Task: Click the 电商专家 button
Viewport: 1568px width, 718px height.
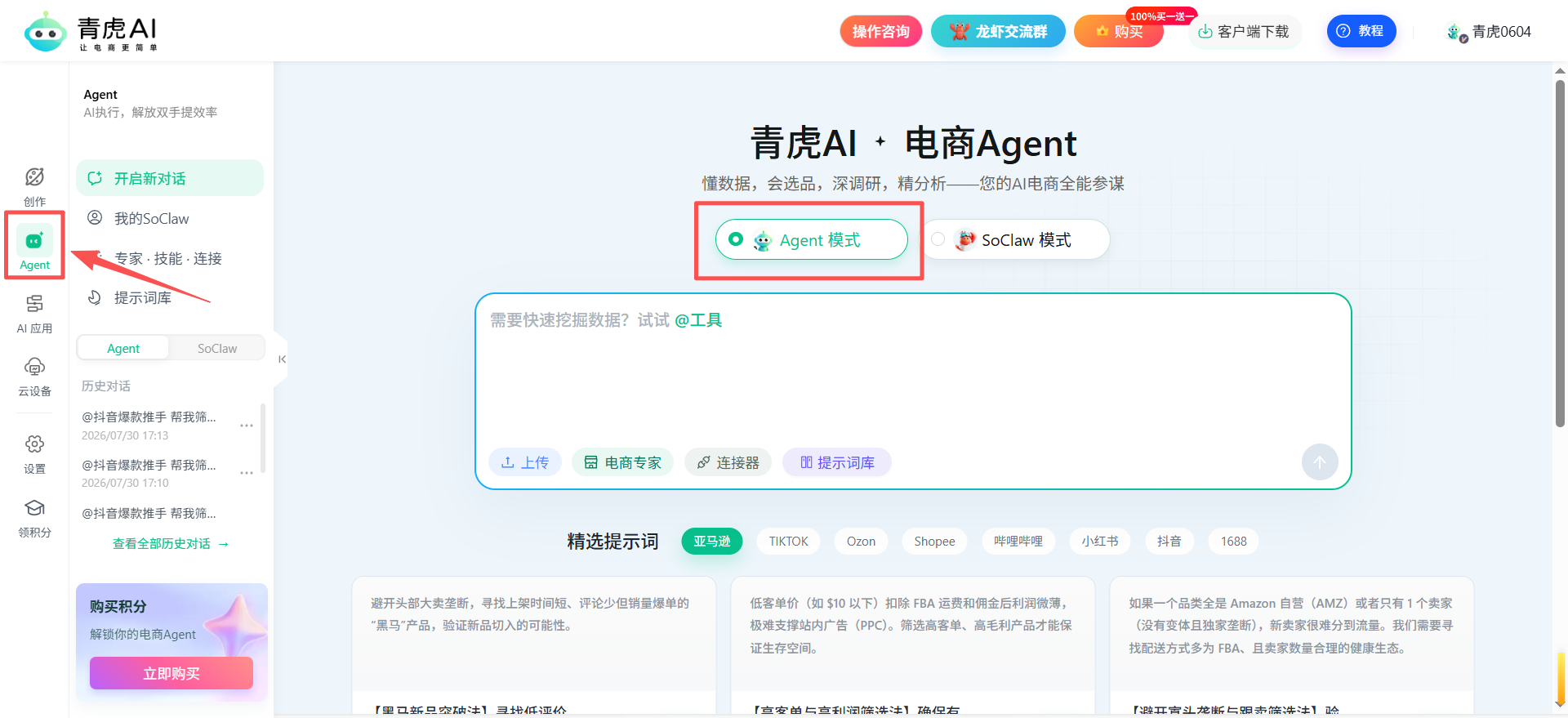Action: (622, 462)
